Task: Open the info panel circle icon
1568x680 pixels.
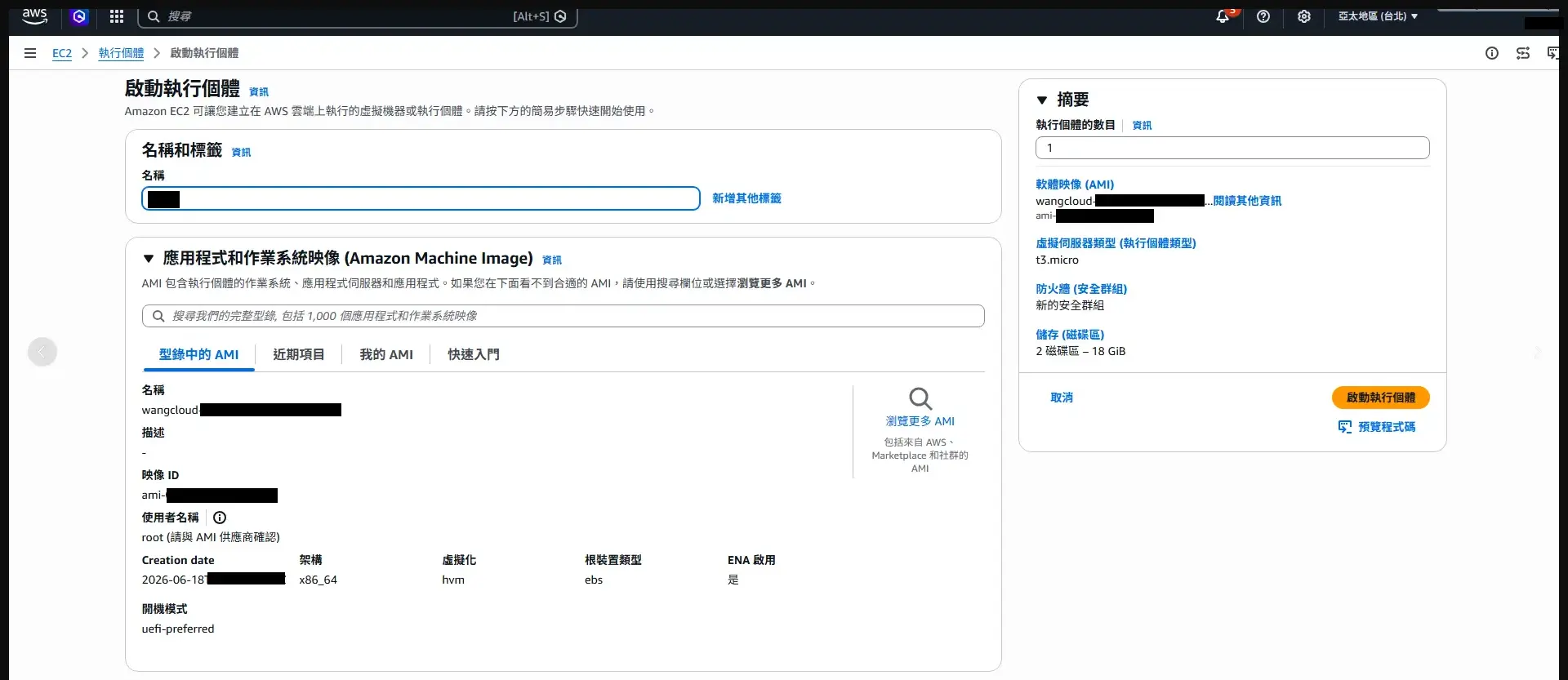Action: [1492, 53]
